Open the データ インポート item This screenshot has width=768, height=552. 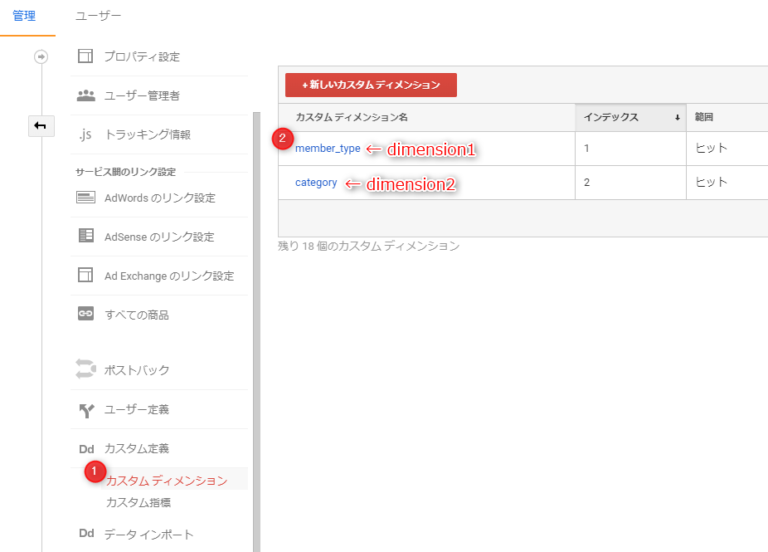[149, 534]
